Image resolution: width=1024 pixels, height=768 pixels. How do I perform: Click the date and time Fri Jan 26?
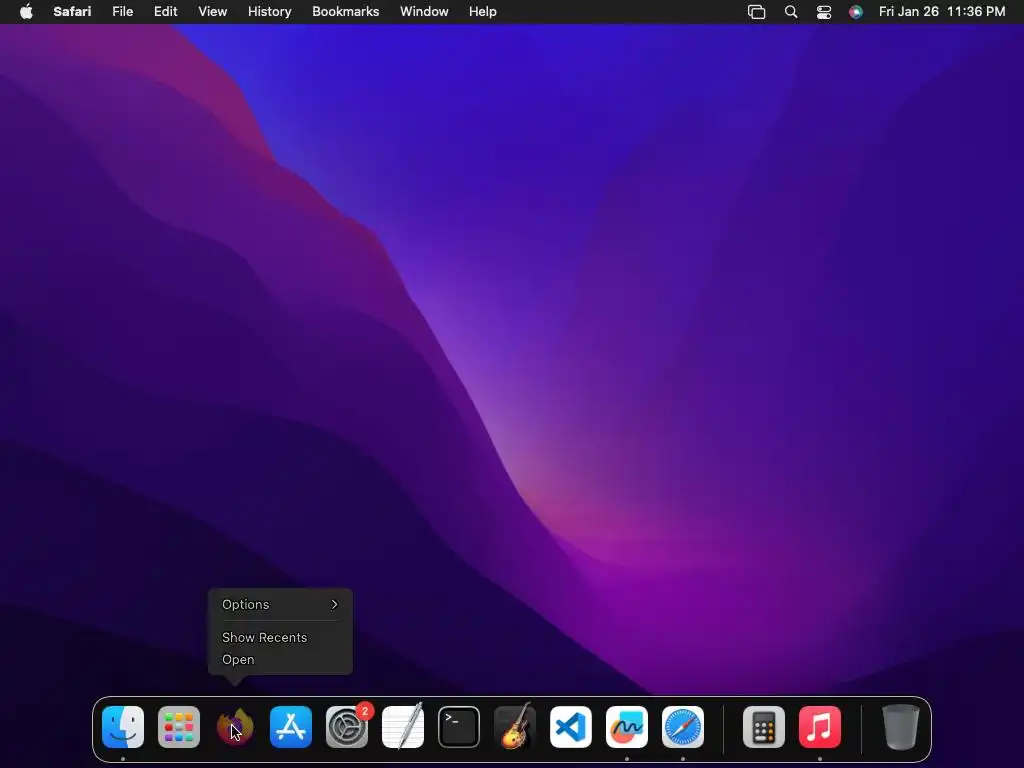click(942, 12)
